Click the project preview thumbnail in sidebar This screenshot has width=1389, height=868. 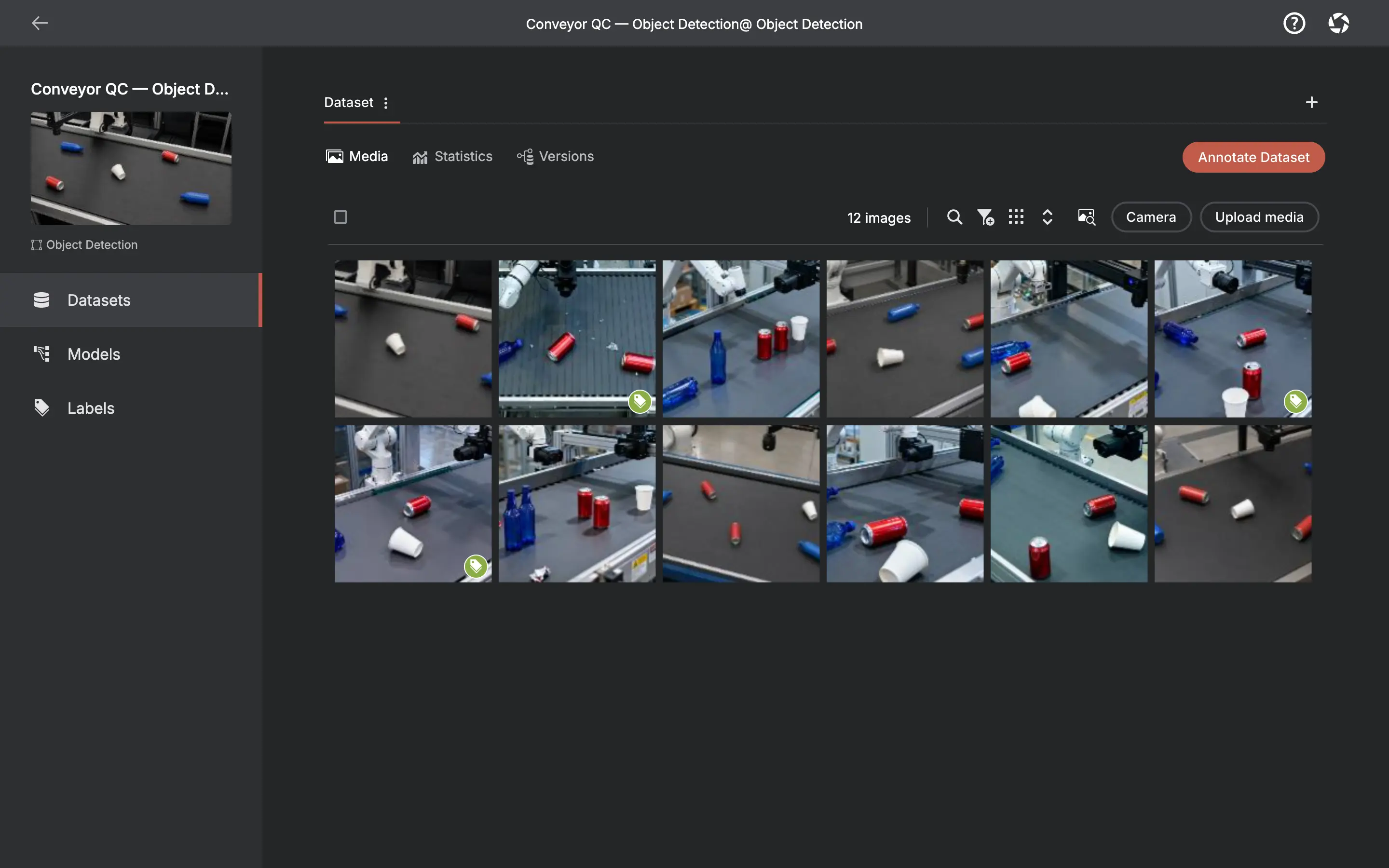click(x=131, y=168)
